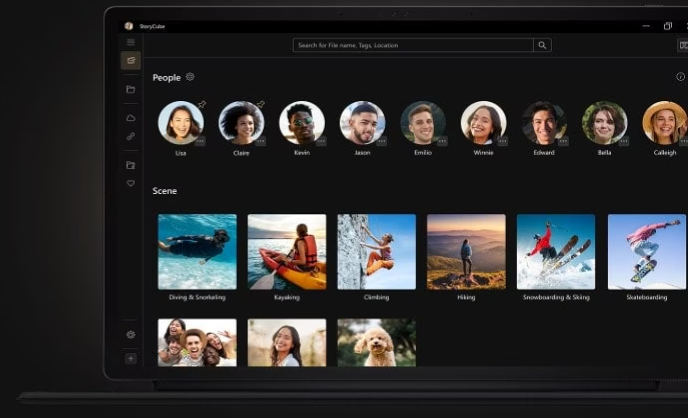Open favorites with the heart icon
This screenshot has height=418, width=688.
(130, 183)
